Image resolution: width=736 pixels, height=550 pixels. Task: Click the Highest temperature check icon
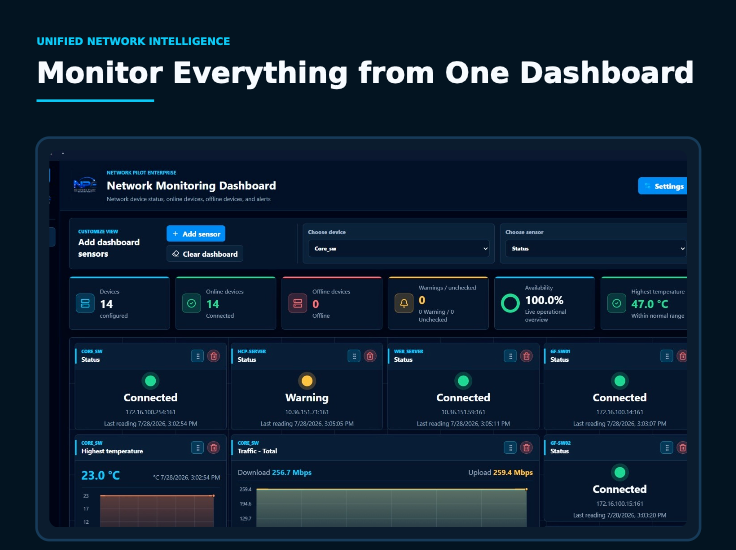tap(616, 303)
